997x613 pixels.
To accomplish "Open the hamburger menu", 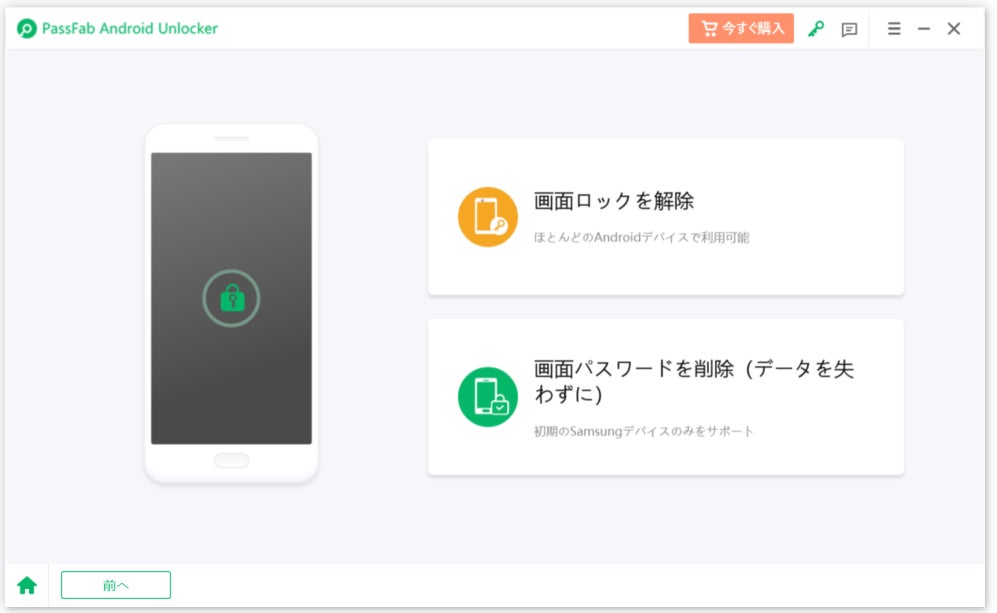I will click(x=894, y=29).
